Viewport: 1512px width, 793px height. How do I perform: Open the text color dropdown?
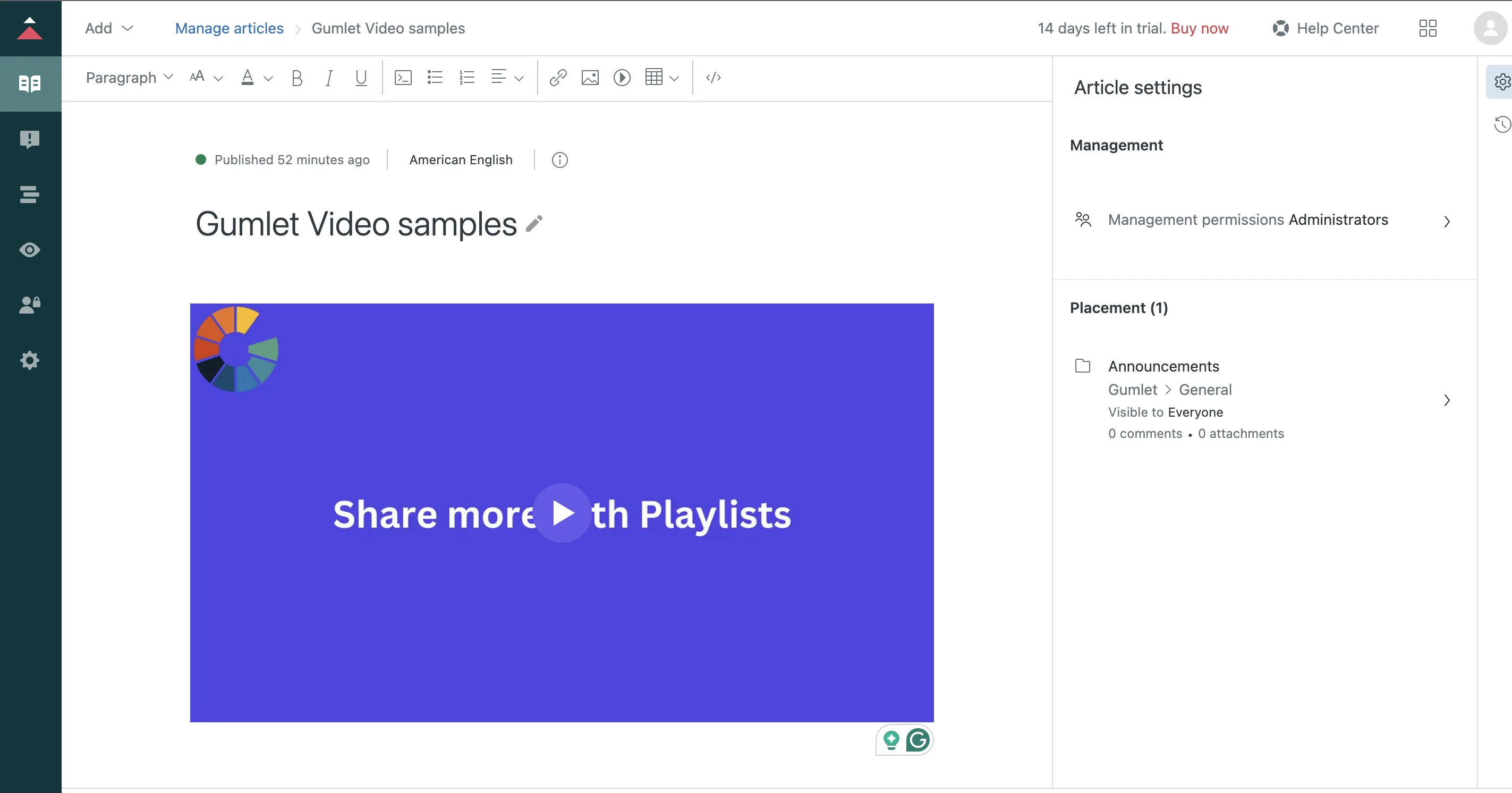coord(257,78)
